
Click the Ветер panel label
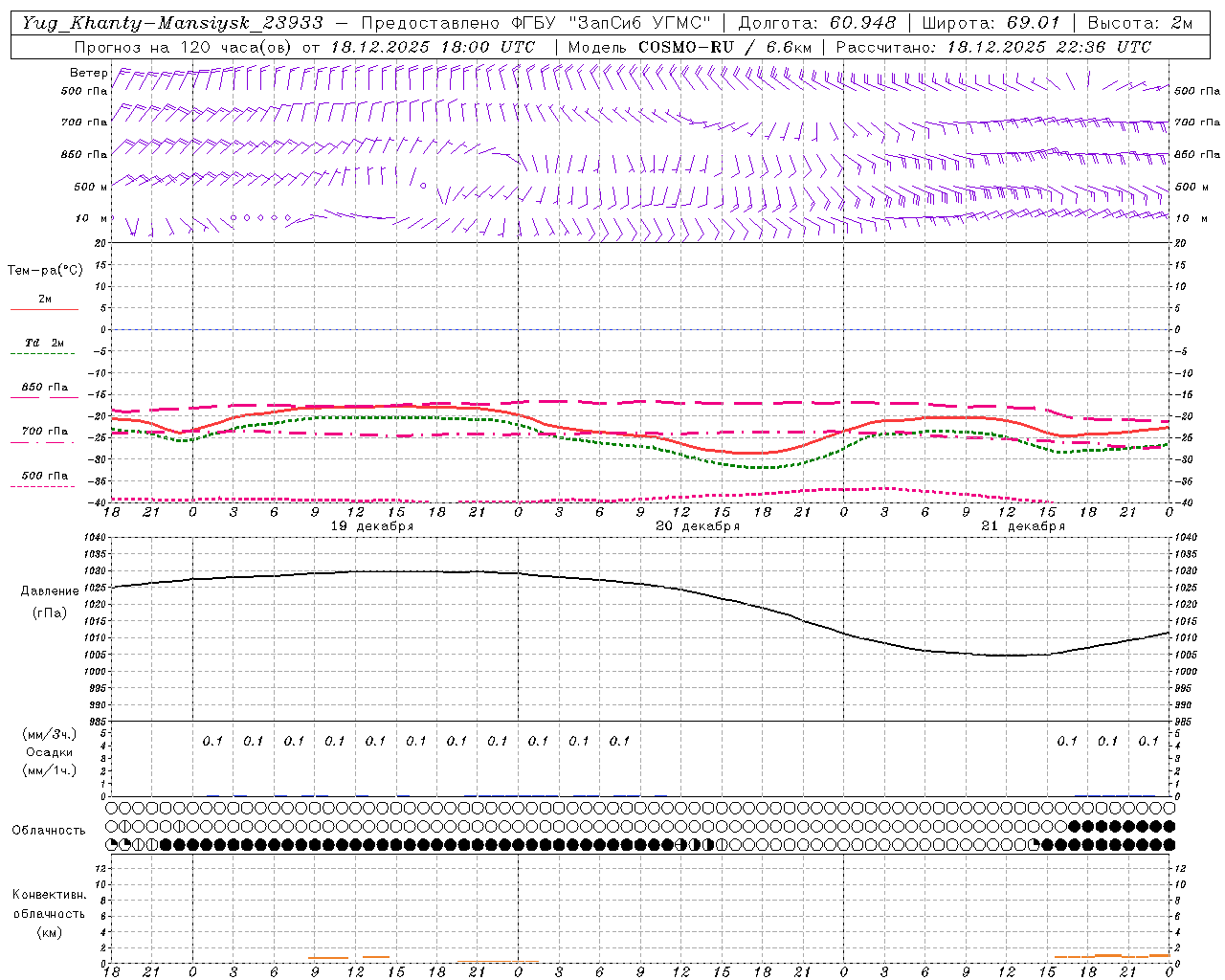click(88, 73)
